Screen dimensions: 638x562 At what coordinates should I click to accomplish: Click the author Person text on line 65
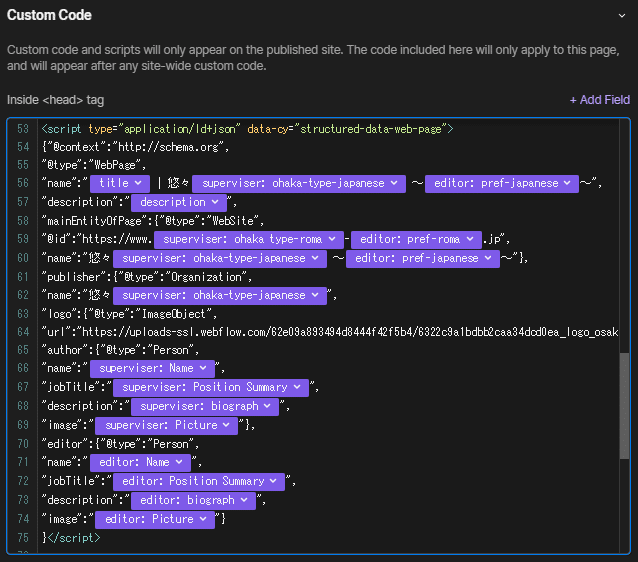point(120,350)
